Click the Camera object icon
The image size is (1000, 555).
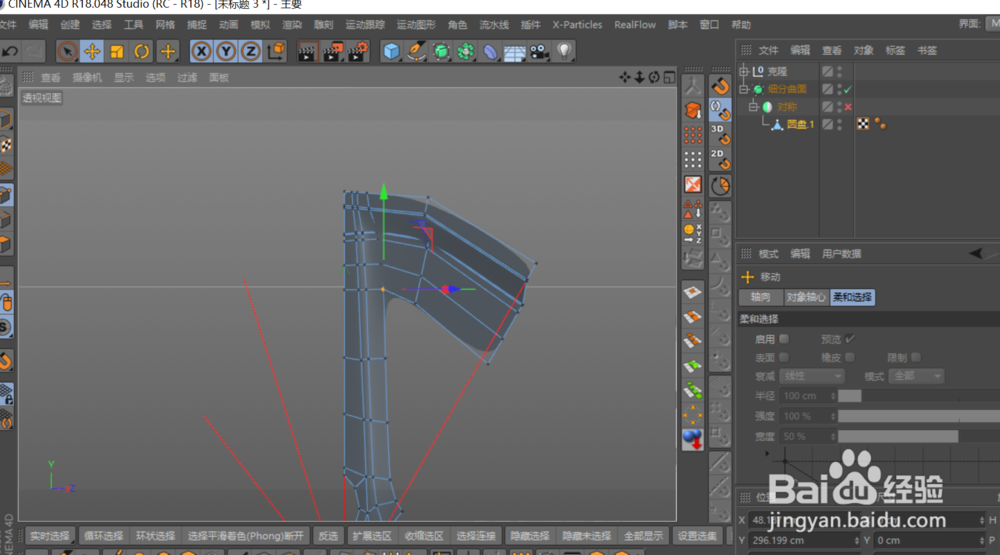click(x=540, y=52)
